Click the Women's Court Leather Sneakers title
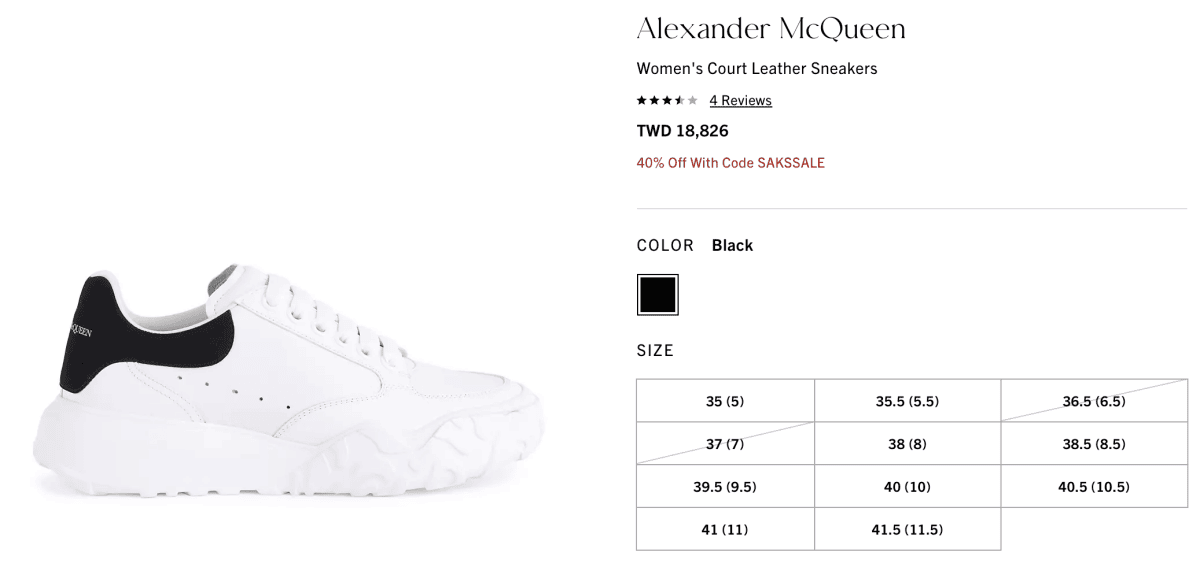Screen dimensions: 1200x571 [757, 69]
